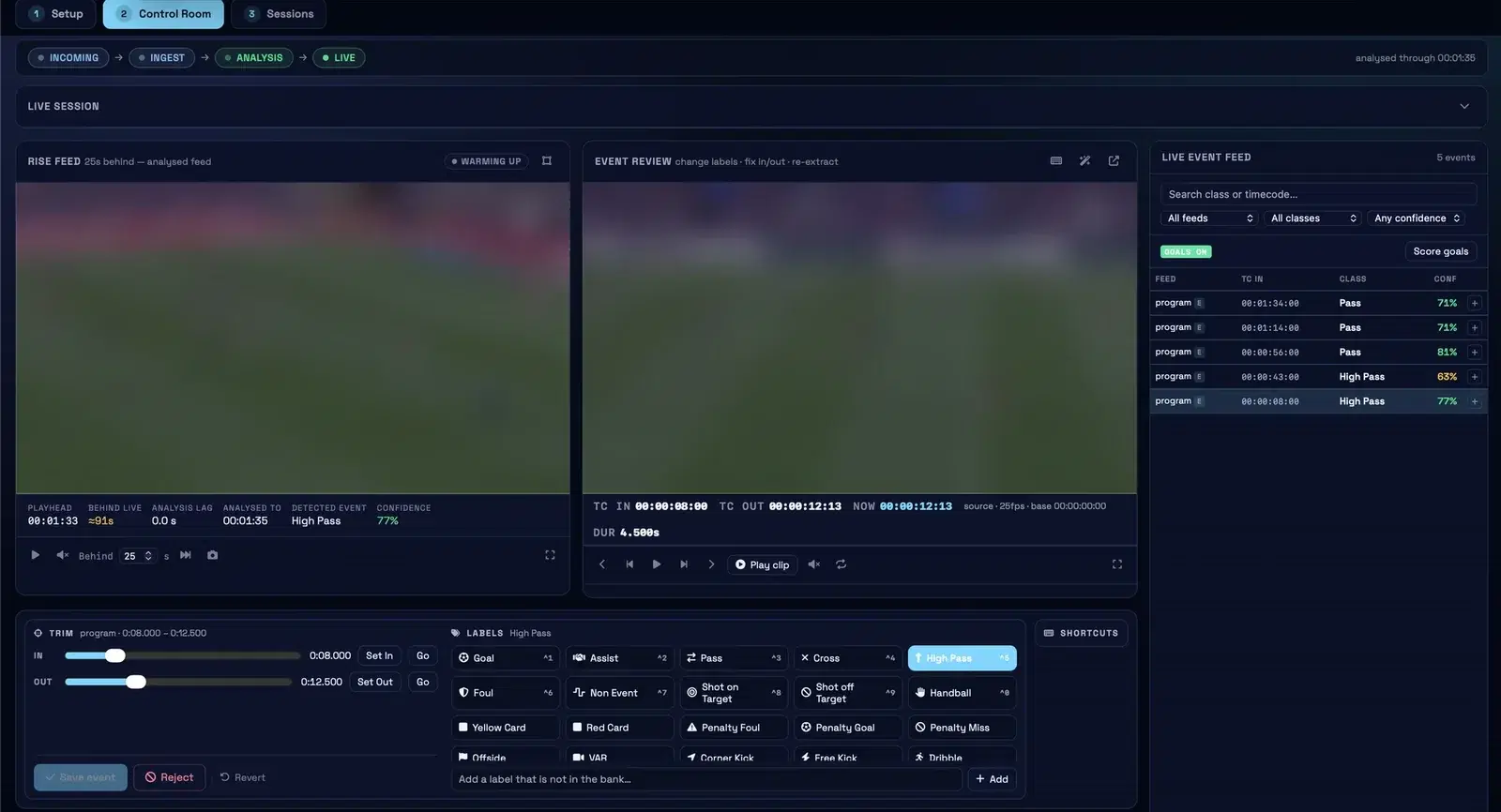Screen dimensions: 1501x812
Task: Play the Rise Feed video
Action: (35, 555)
